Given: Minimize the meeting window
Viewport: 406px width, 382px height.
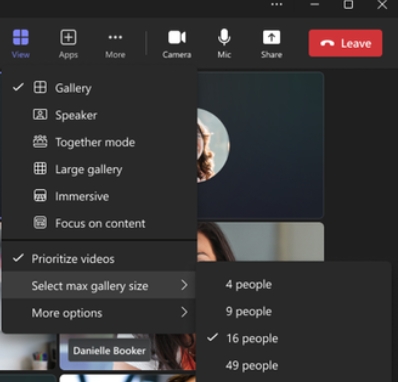Looking at the screenshot, I should pos(315,5).
